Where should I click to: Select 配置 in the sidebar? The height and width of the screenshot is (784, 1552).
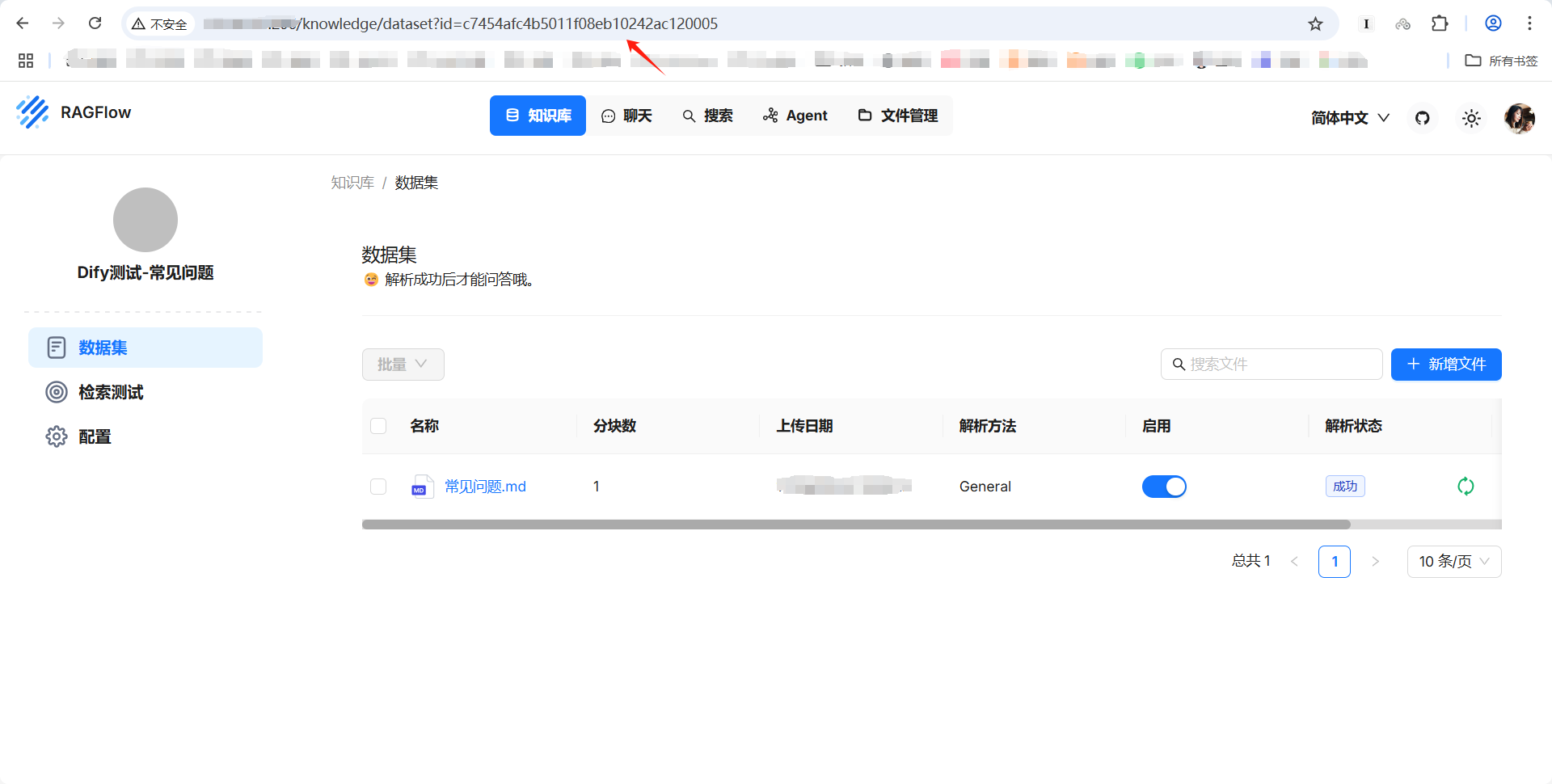(145, 436)
